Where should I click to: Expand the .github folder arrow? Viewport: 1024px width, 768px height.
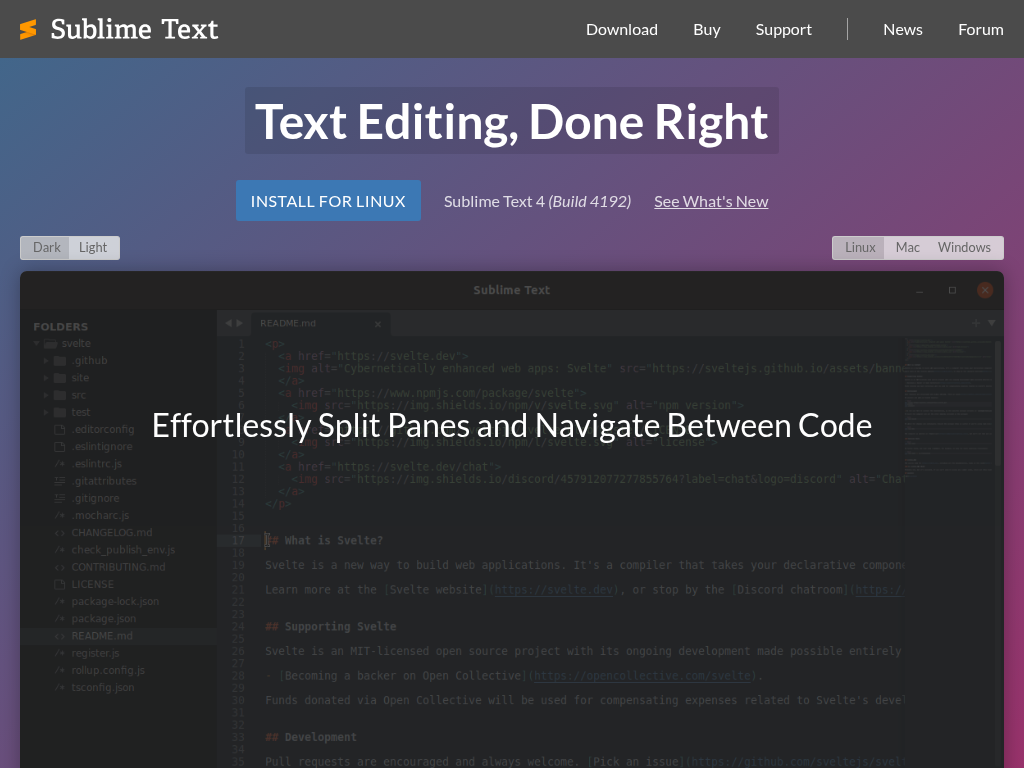click(46, 360)
